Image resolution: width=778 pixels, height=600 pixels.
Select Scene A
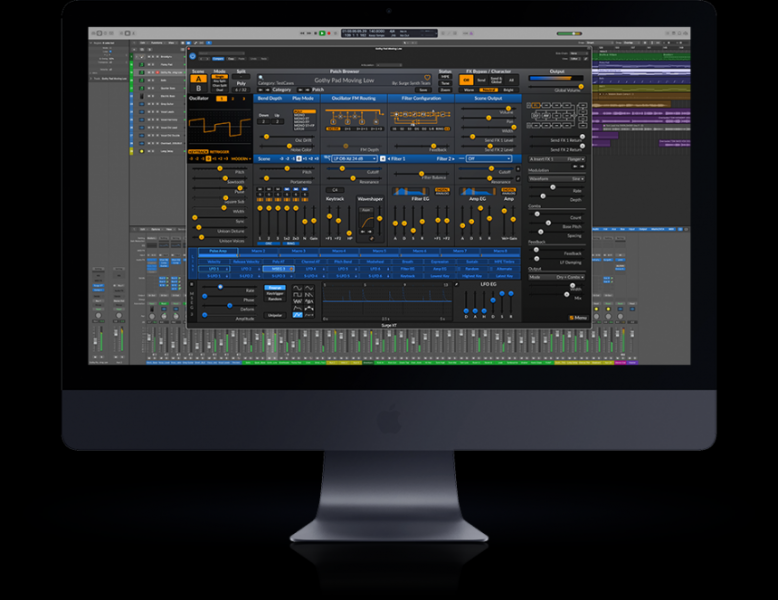(198, 80)
